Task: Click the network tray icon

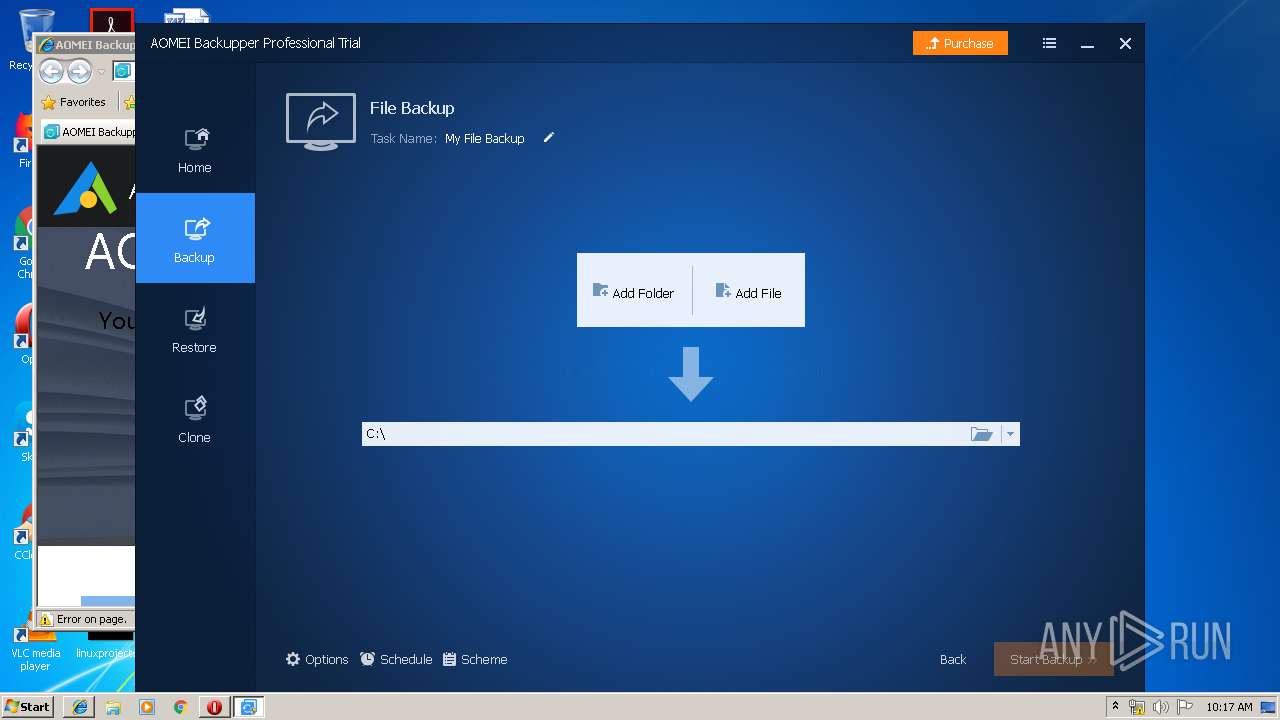Action: tap(1137, 707)
